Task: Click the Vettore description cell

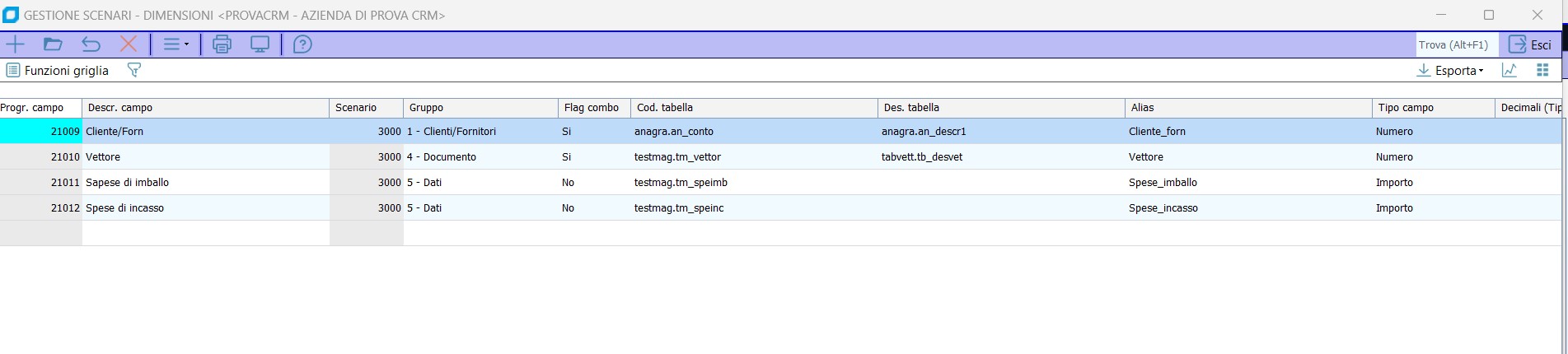Action: pos(205,157)
